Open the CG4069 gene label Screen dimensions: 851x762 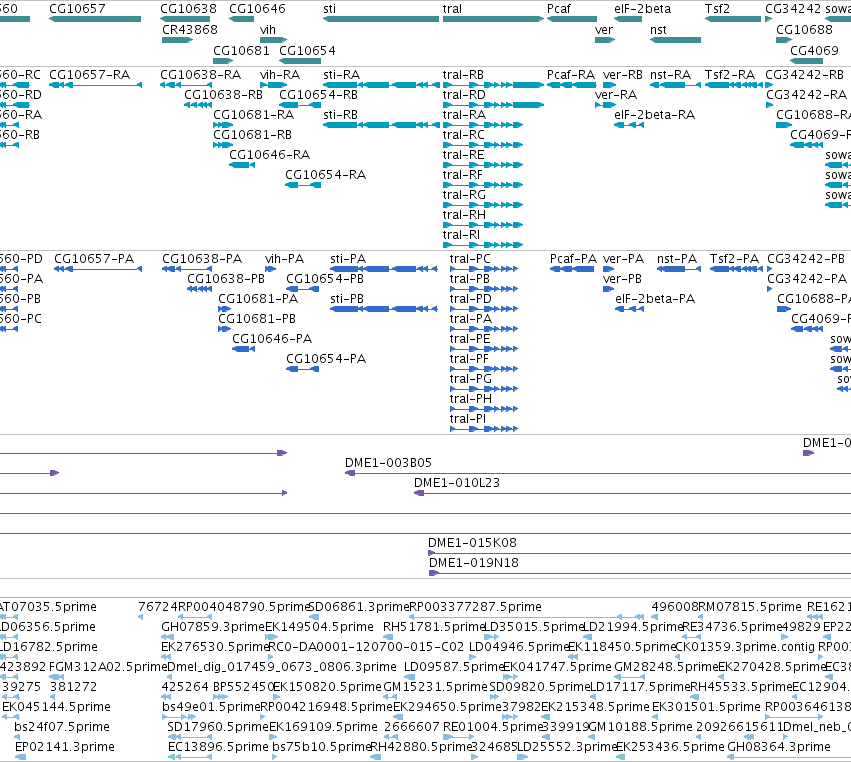[x=814, y=50]
